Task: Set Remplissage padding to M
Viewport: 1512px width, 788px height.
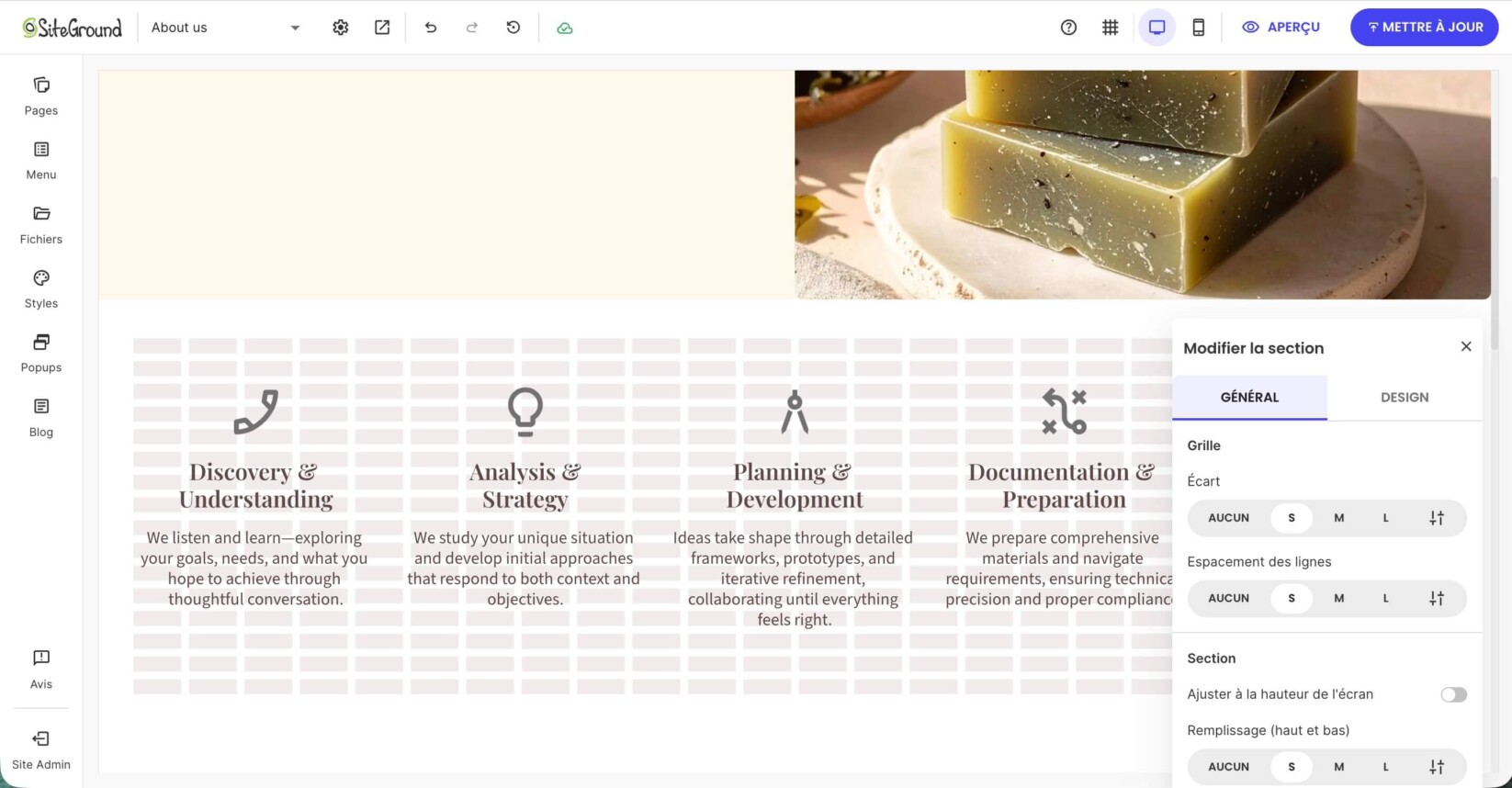Action: pyautogui.click(x=1339, y=767)
